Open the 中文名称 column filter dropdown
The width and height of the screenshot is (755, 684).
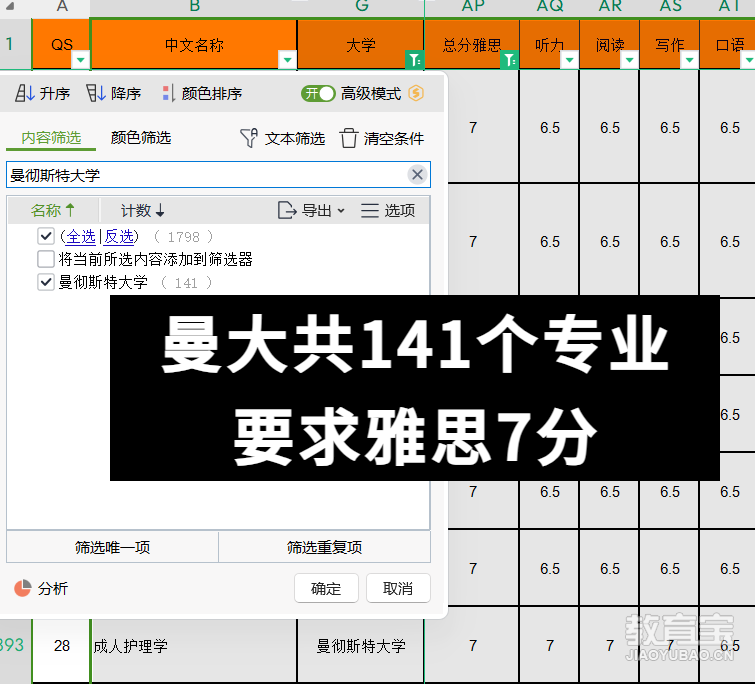(287, 60)
